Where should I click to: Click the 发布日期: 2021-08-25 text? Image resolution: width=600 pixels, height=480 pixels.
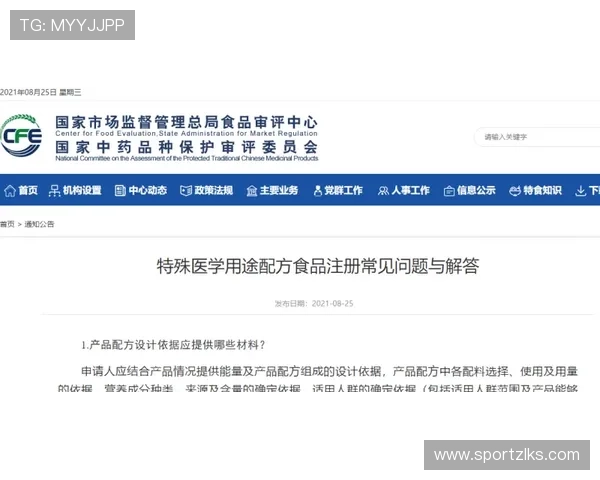pyautogui.click(x=314, y=304)
